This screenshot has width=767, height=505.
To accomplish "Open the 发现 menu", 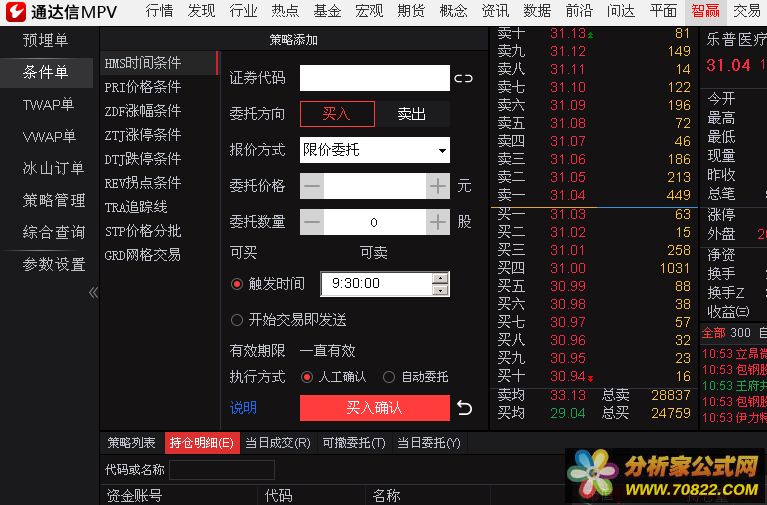I will [x=202, y=11].
